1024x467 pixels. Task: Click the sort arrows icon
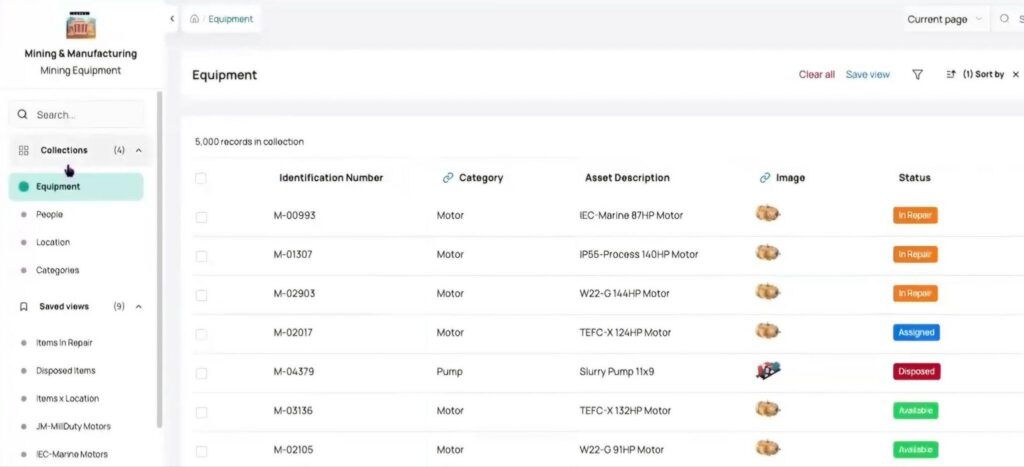point(950,75)
